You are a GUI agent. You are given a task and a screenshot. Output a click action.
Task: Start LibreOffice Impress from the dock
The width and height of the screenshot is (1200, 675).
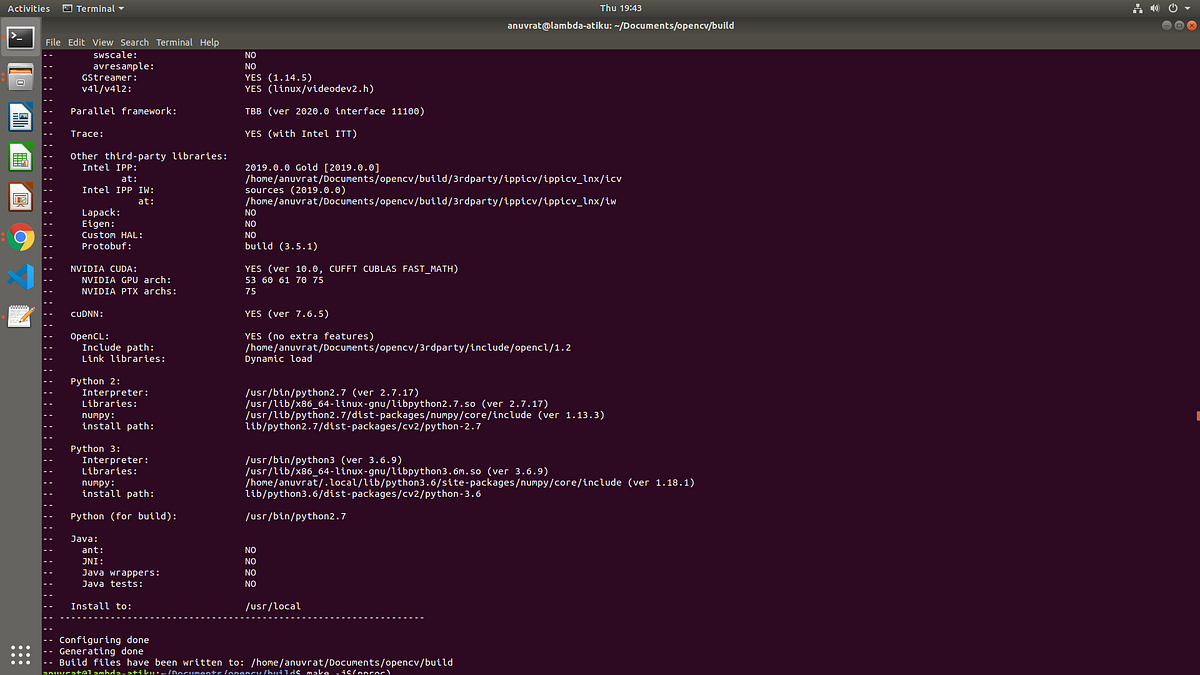pyautogui.click(x=20, y=198)
